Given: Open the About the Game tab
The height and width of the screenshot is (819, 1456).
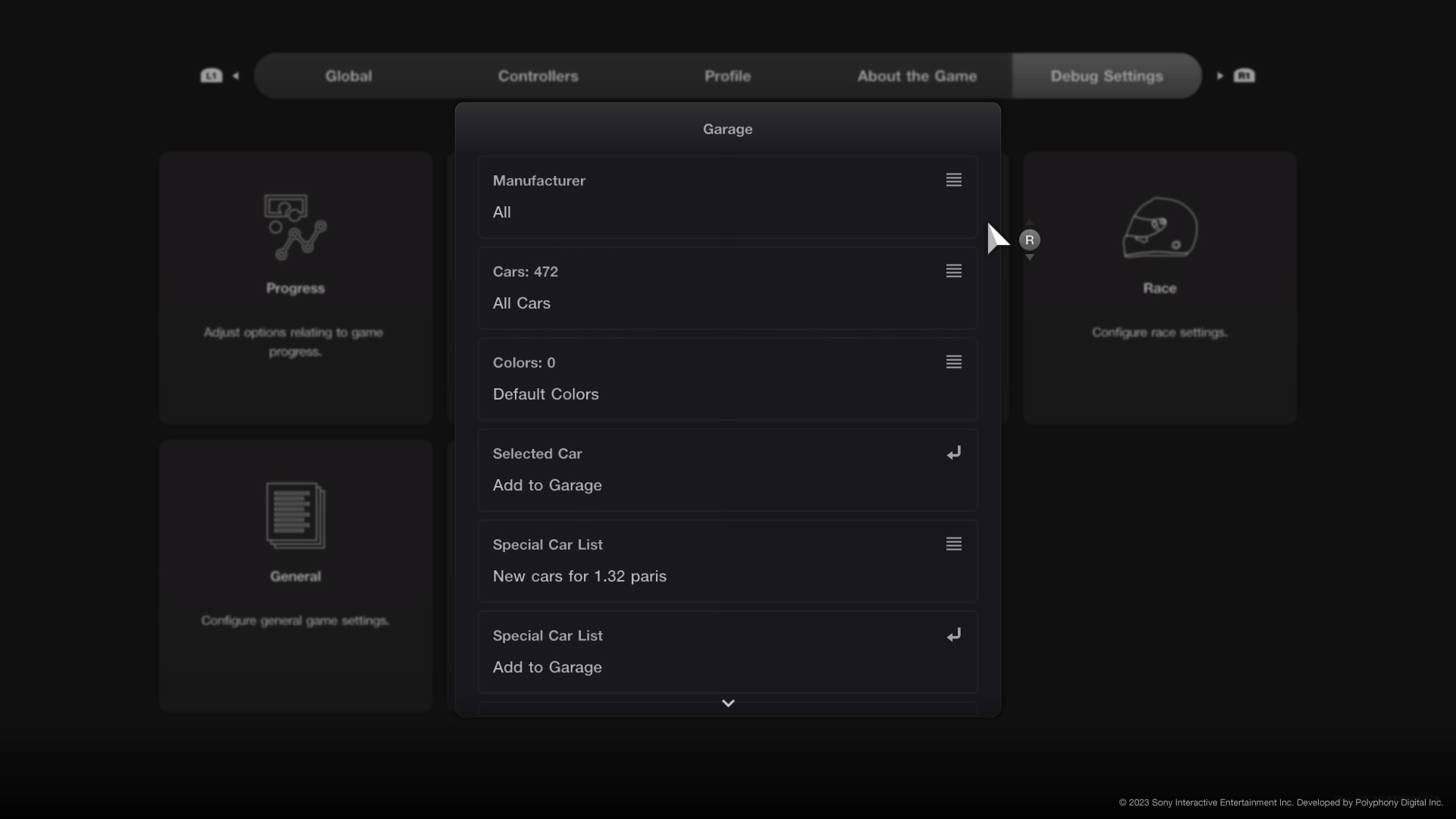Looking at the screenshot, I should (x=917, y=76).
